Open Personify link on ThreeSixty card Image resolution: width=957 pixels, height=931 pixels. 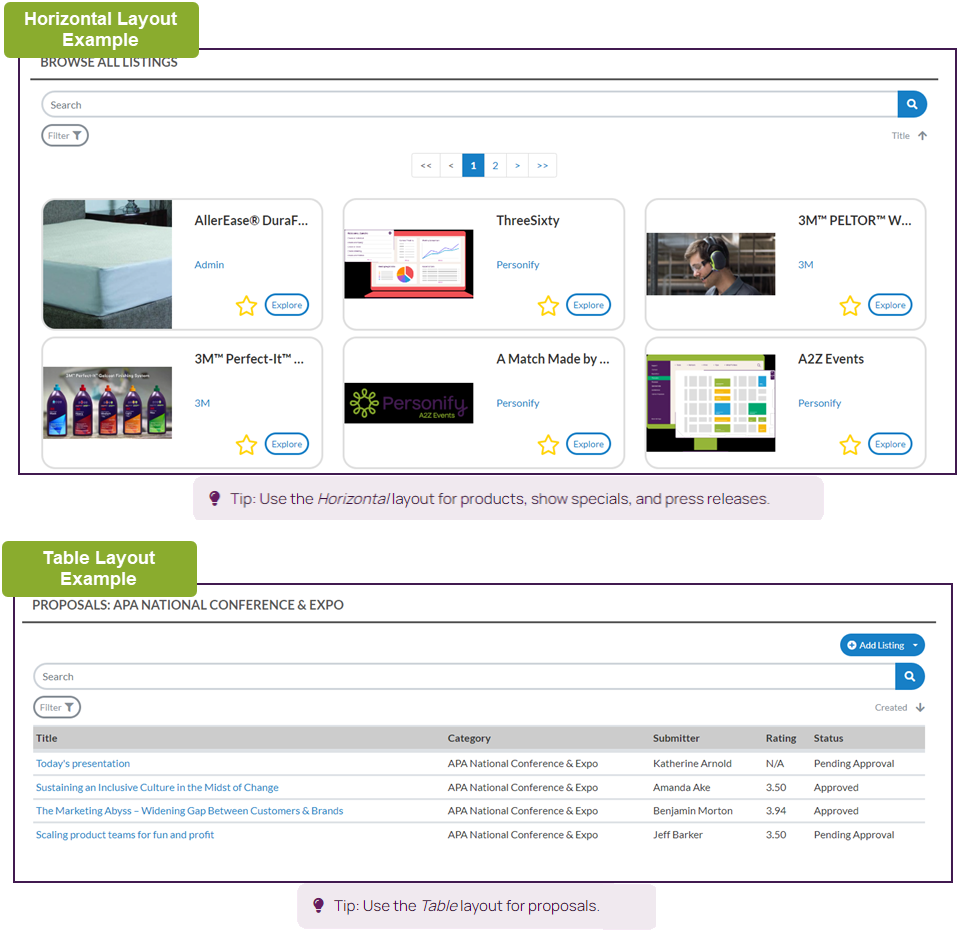pos(518,264)
